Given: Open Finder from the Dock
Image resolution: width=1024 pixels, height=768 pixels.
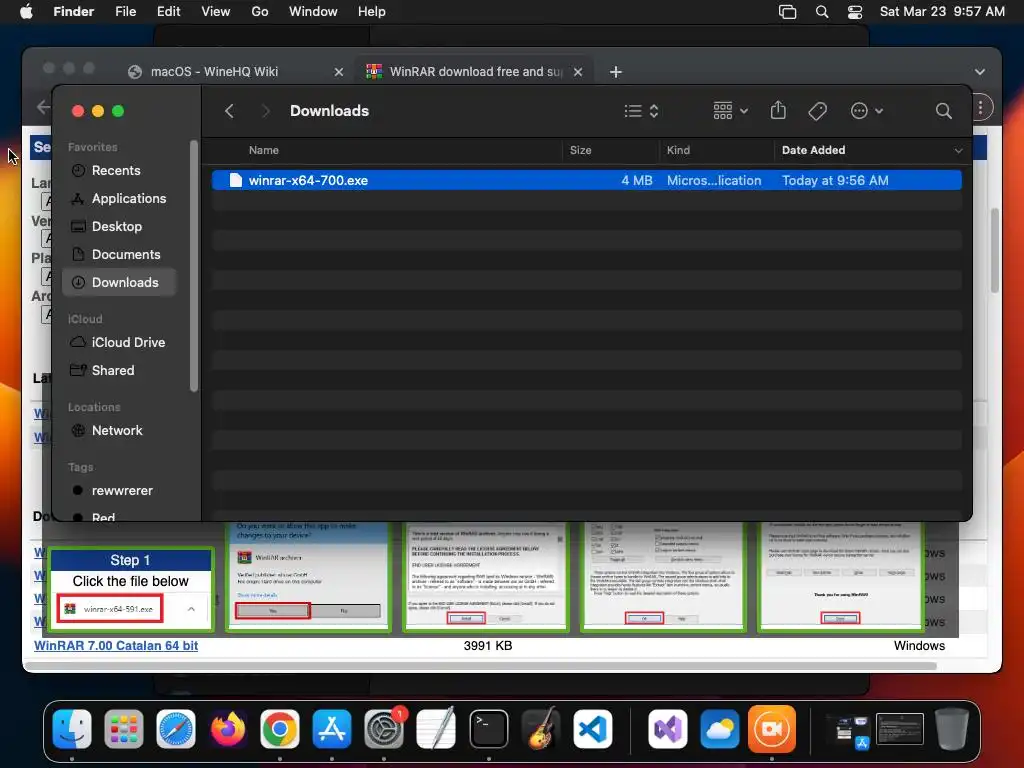Looking at the screenshot, I should click(x=72, y=729).
